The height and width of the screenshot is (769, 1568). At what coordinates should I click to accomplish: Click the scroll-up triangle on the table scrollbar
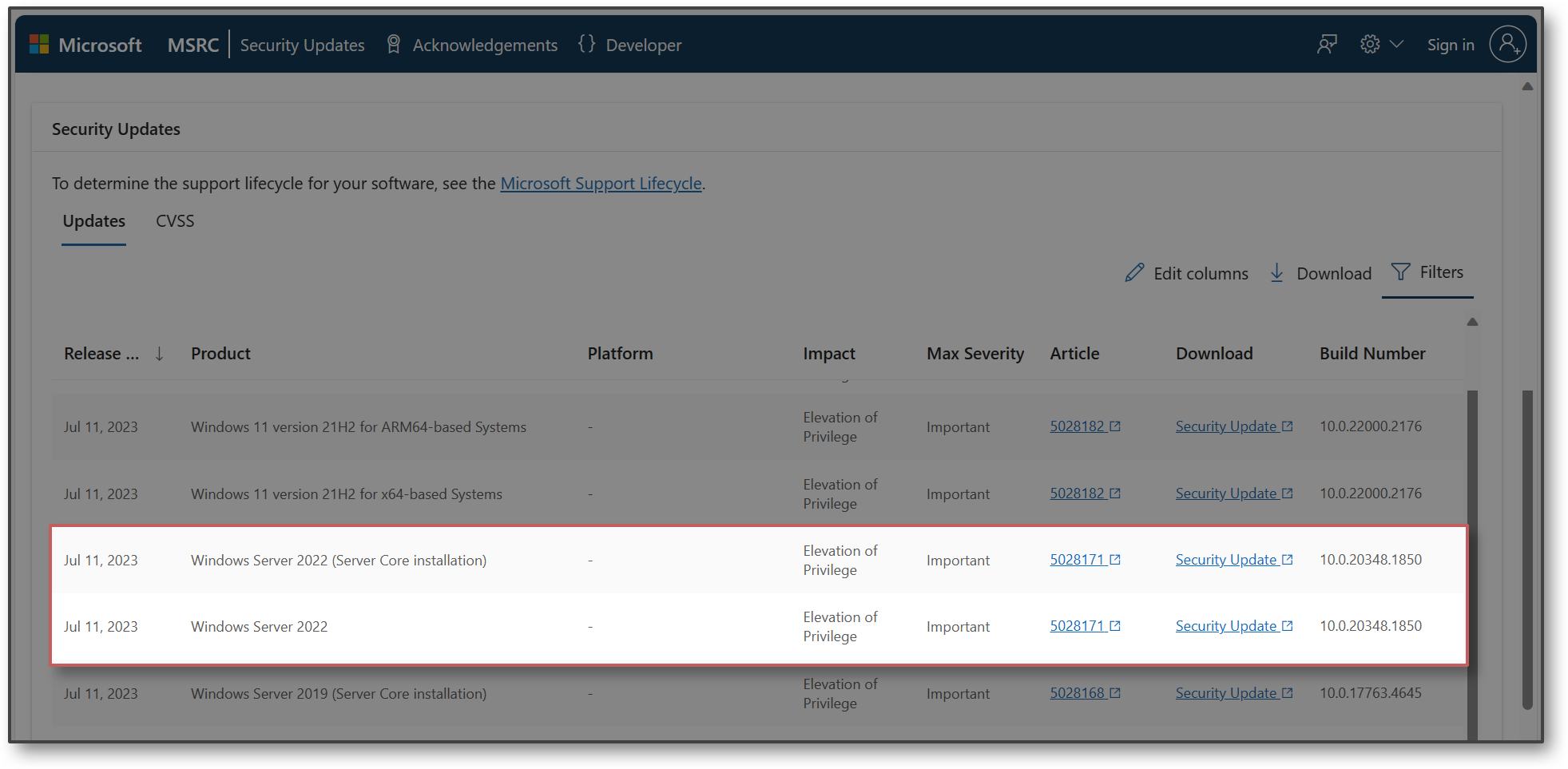(x=1473, y=322)
